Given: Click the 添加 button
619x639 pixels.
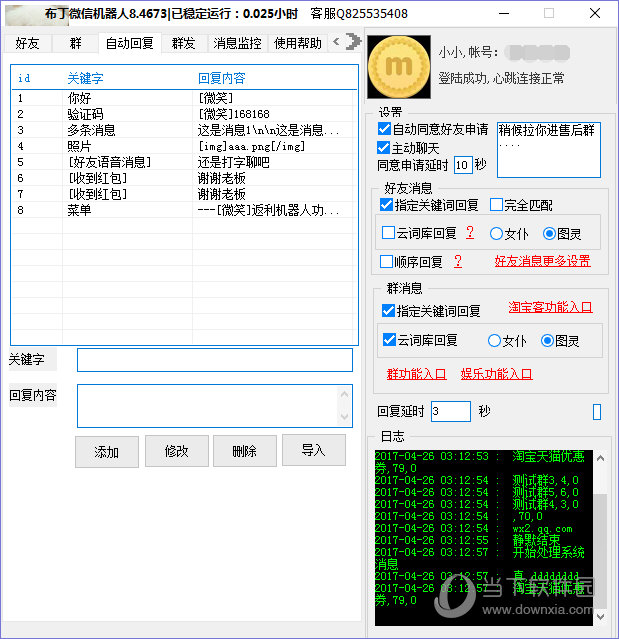Looking at the screenshot, I should (107, 452).
